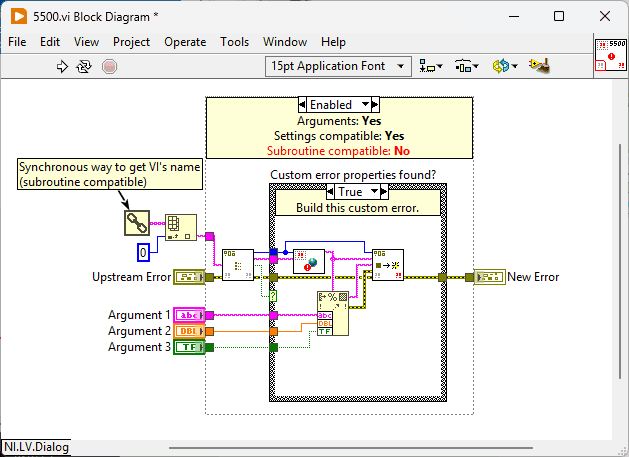Open the True case selector dropdown
The height and width of the screenshot is (457, 629).
357,192
